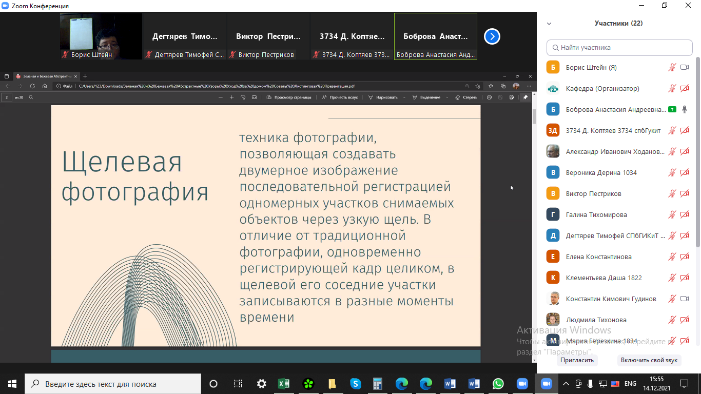
Task: Select Бобрава Анаст... video tile
Action: [x=435, y=36]
